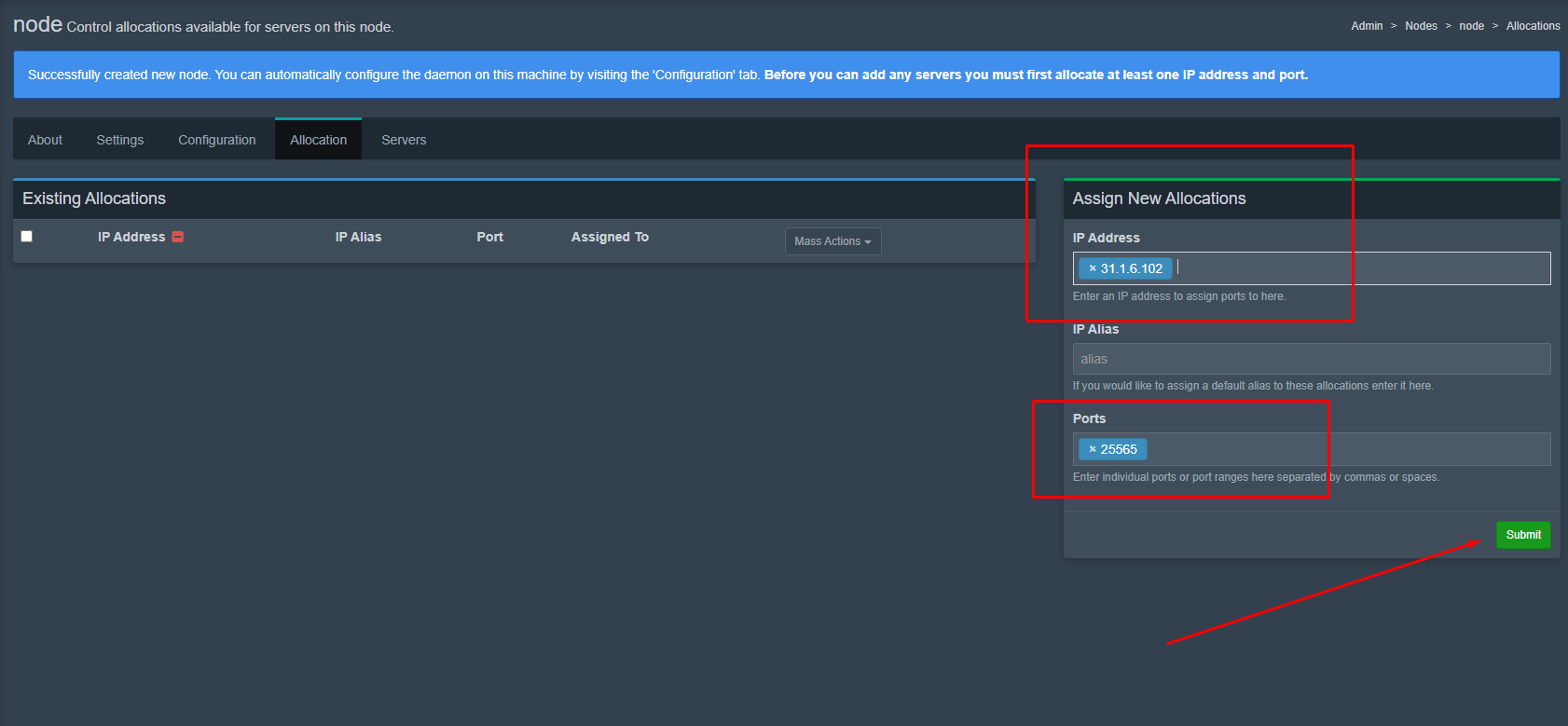Click red minus icon beside IP Address header

pyautogui.click(x=178, y=237)
